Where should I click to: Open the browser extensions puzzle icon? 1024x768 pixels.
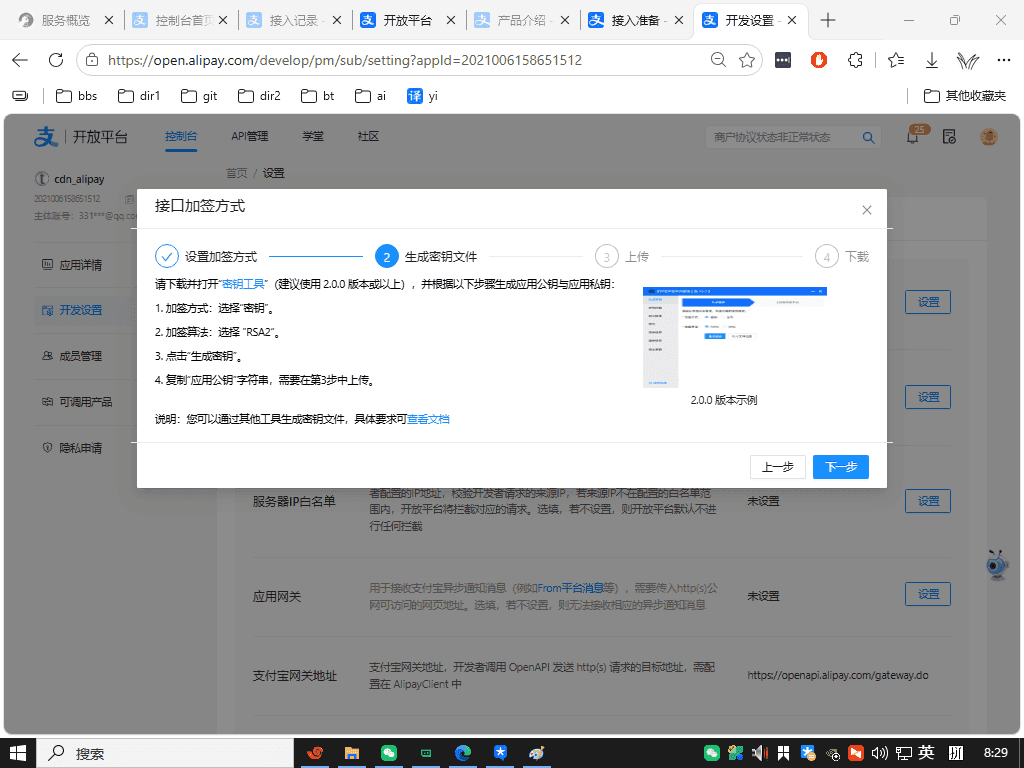pos(855,60)
